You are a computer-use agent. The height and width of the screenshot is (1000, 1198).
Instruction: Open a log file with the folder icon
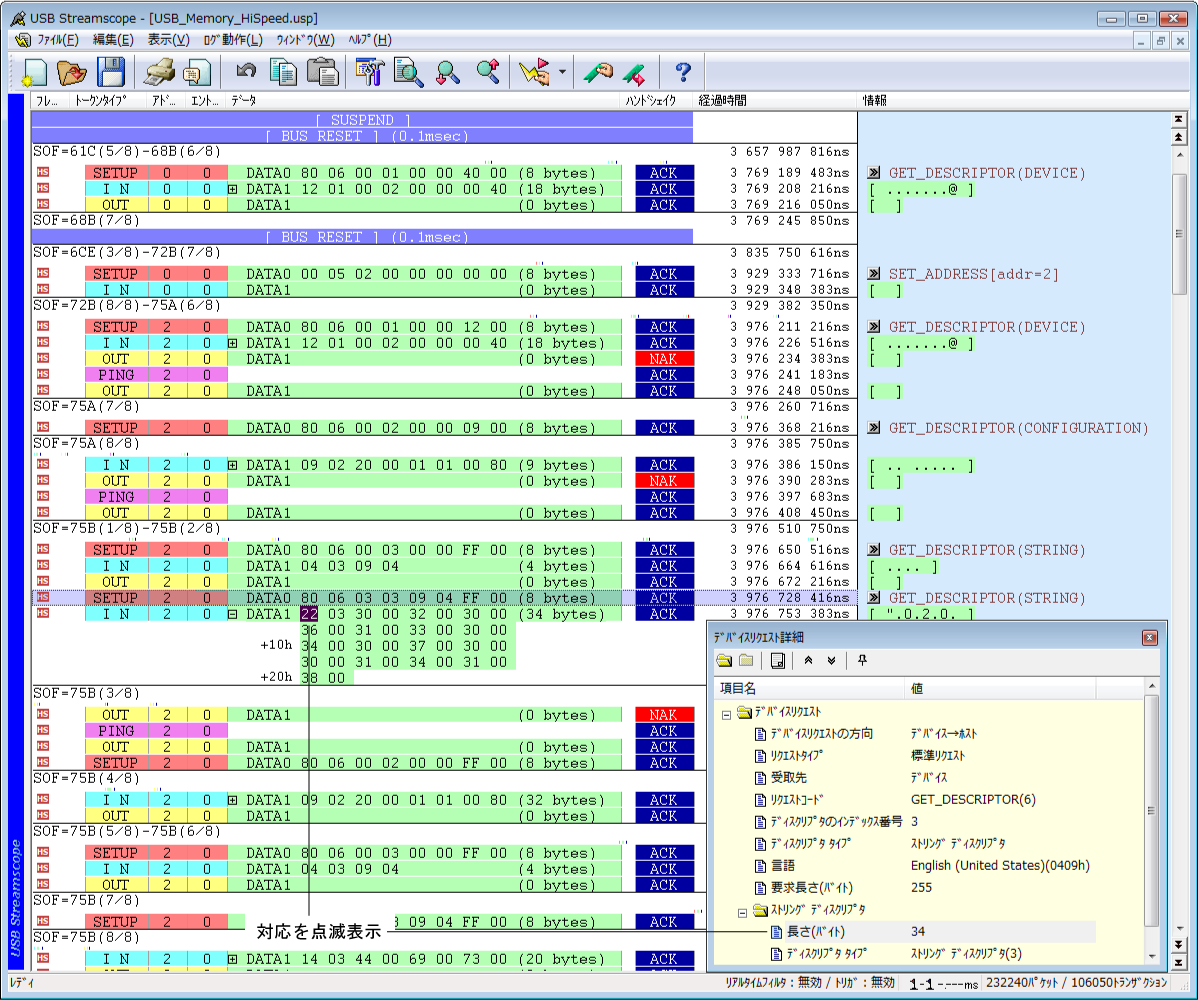click(x=72, y=73)
